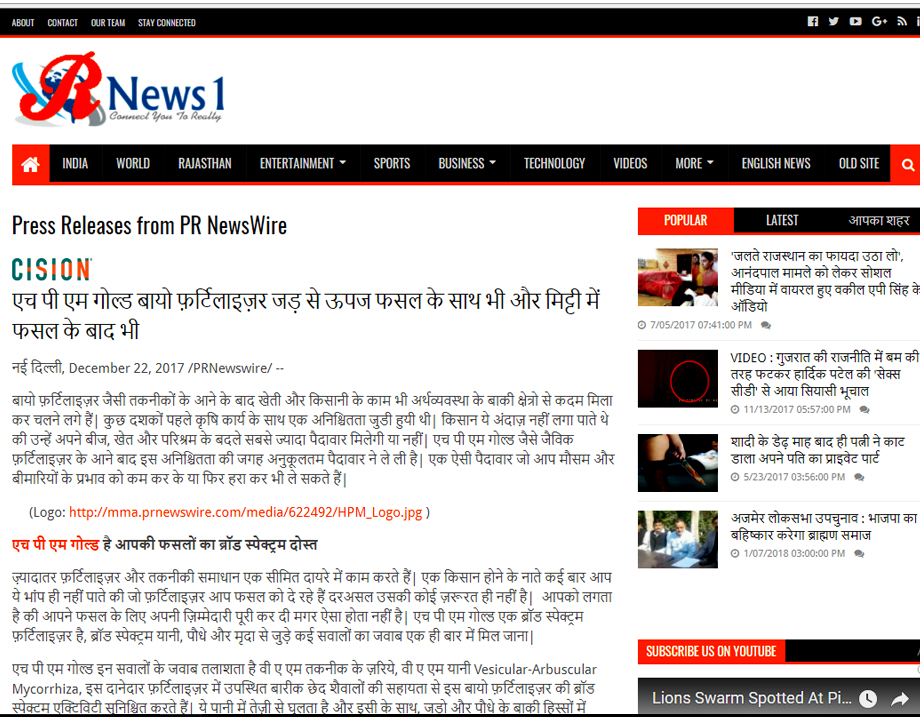Viewport: 920px width, 717px height.
Task: Open the Rajasthan section
Action: (205, 164)
